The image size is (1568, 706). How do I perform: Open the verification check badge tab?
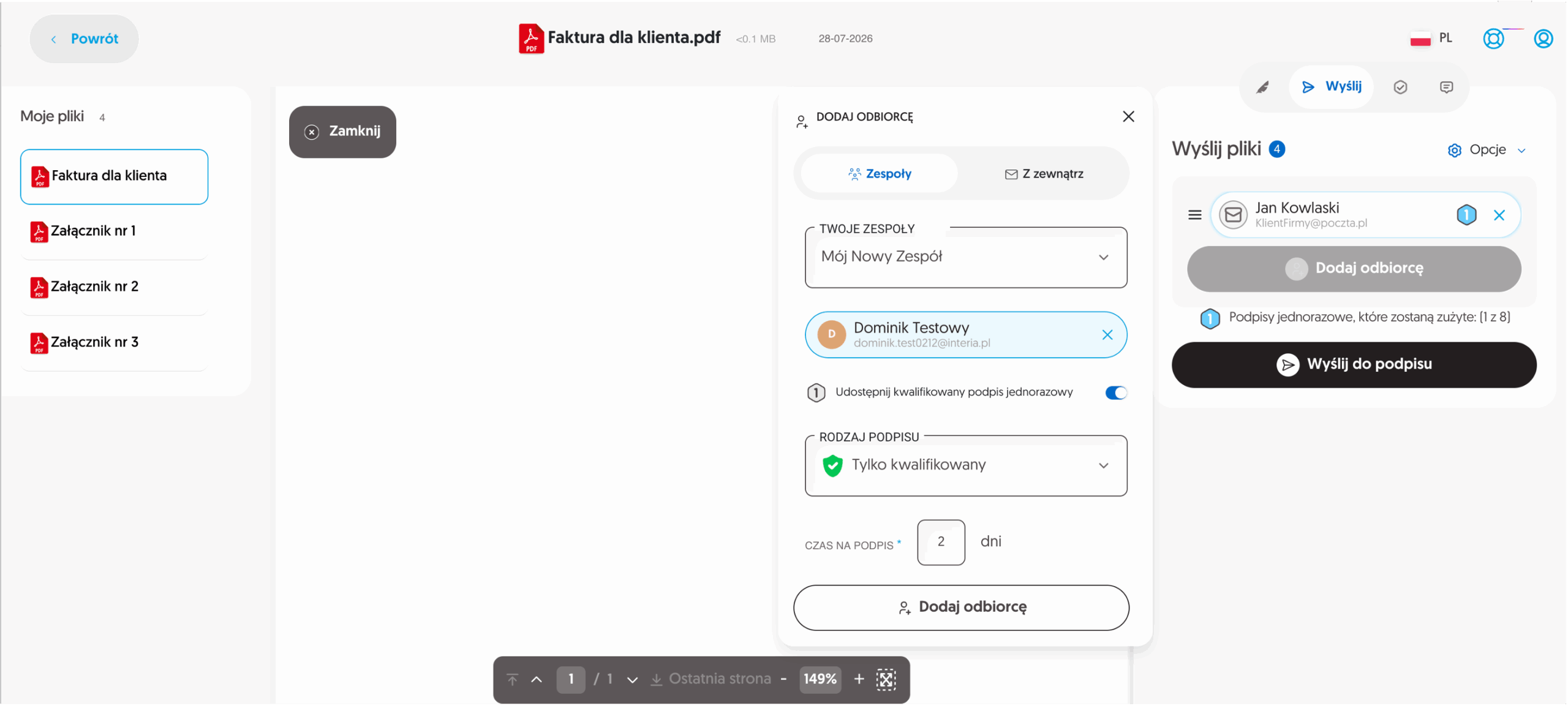click(1400, 88)
